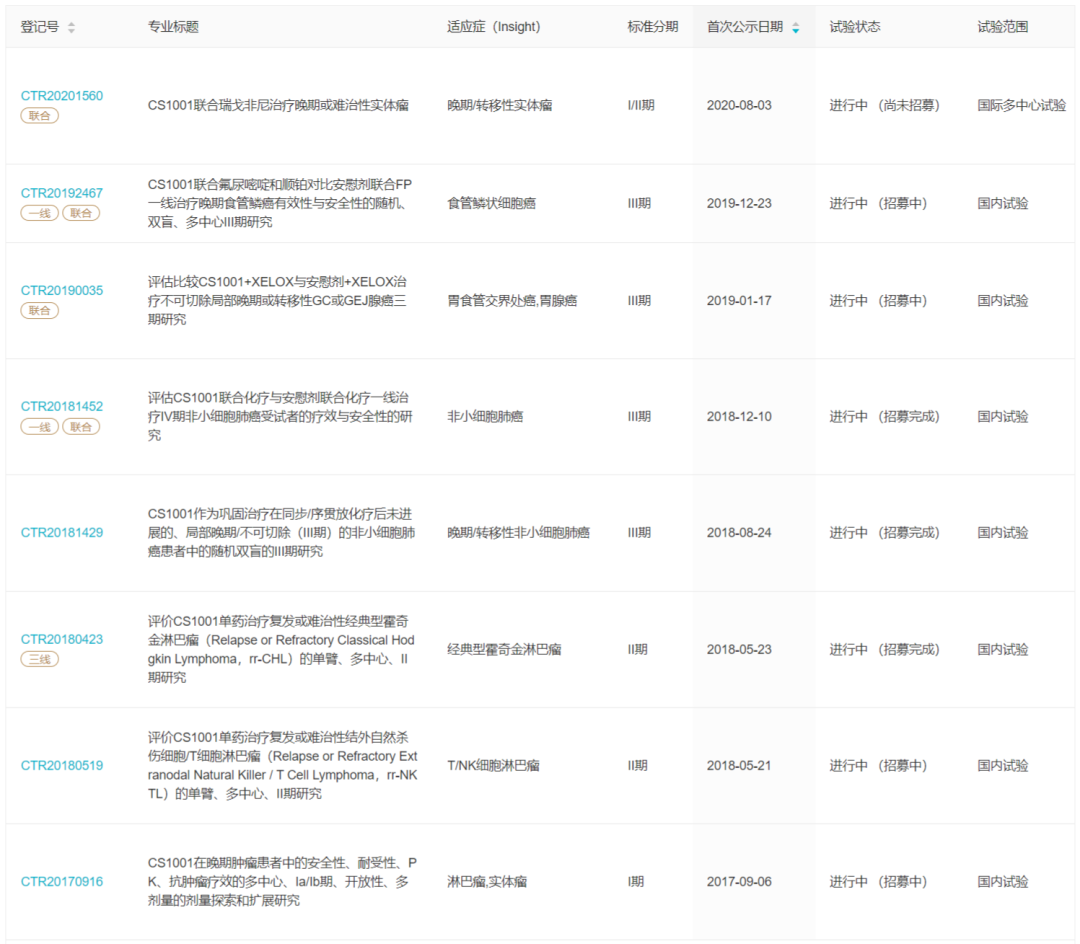
Task: Open trial CTR20192467 link
Action: point(62,193)
